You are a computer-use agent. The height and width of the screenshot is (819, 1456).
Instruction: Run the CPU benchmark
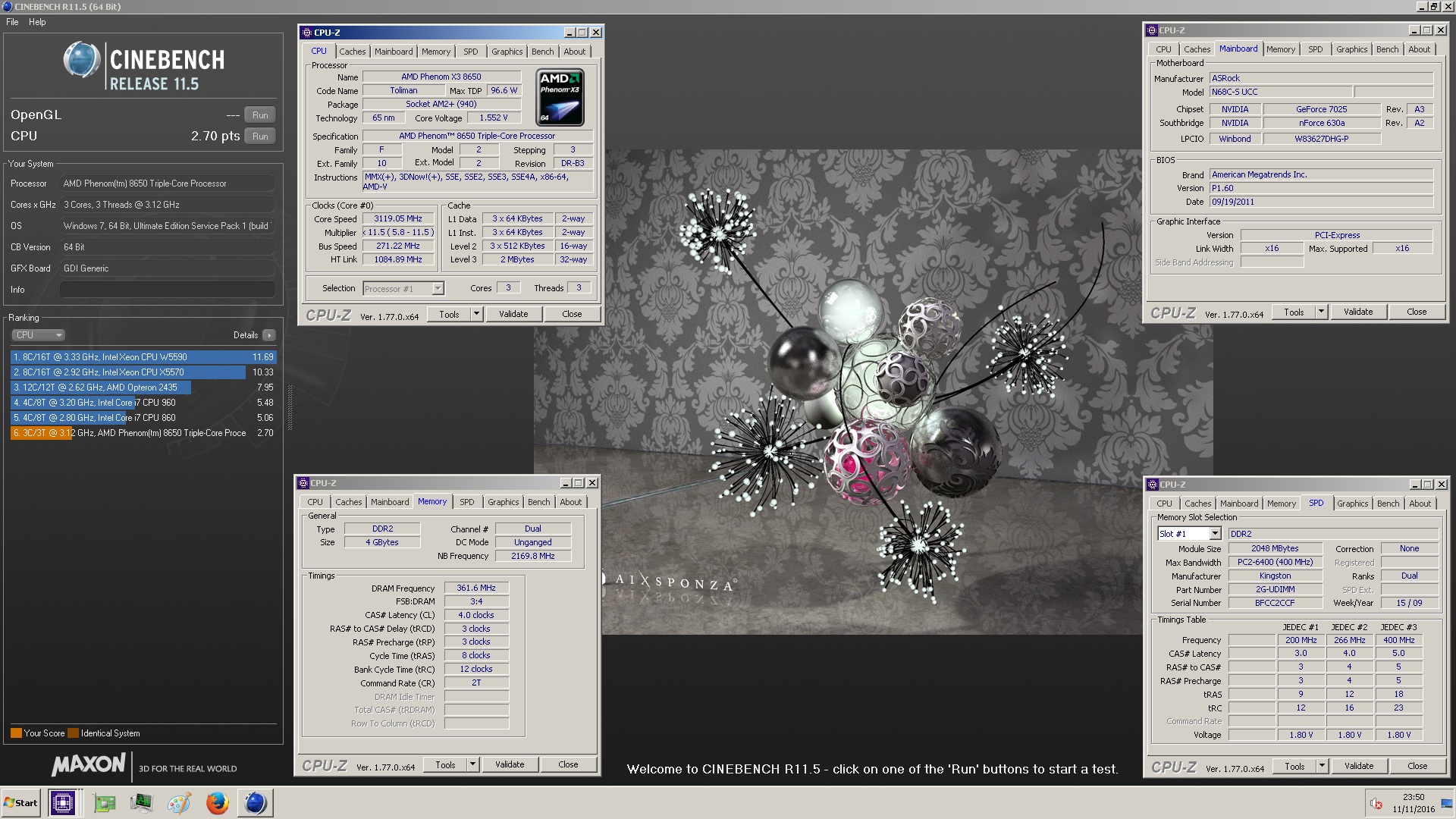coord(260,136)
